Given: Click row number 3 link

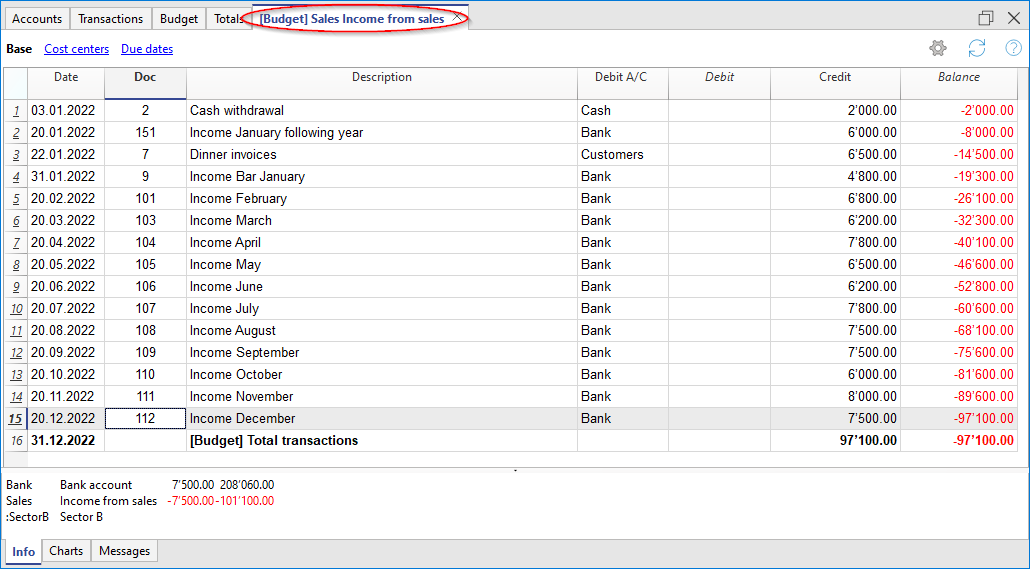Looking at the screenshot, I should click(16, 155).
